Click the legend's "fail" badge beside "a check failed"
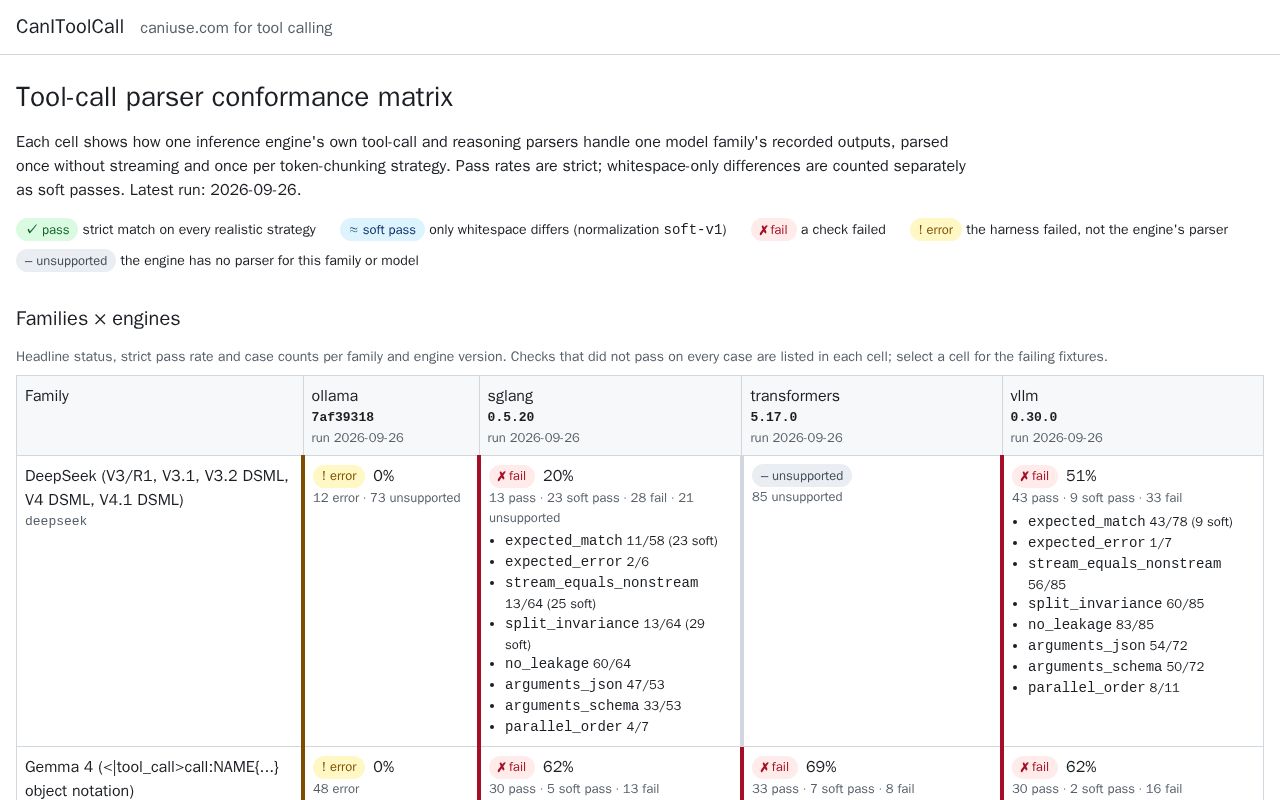This screenshot has width=1280, height=800. pos(773,230)
